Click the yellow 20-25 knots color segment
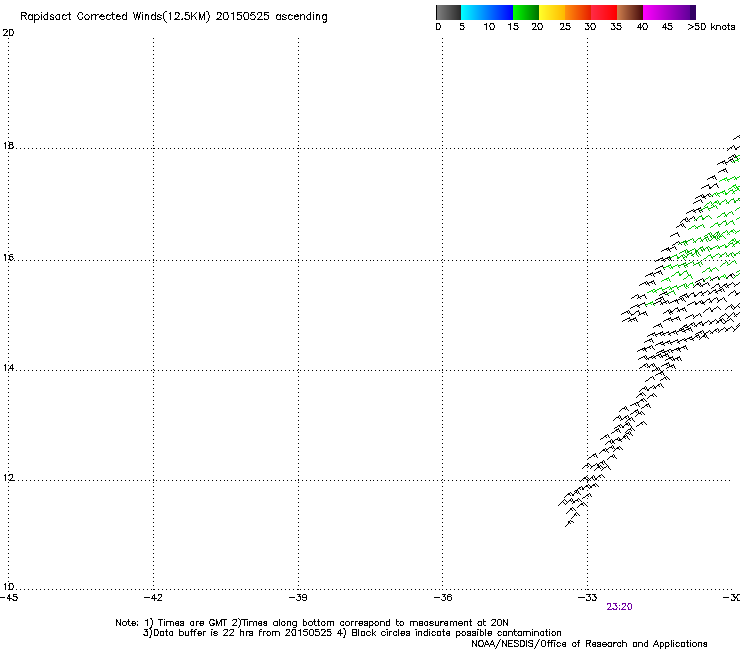The image size is (740, 650). click(552, 12)
